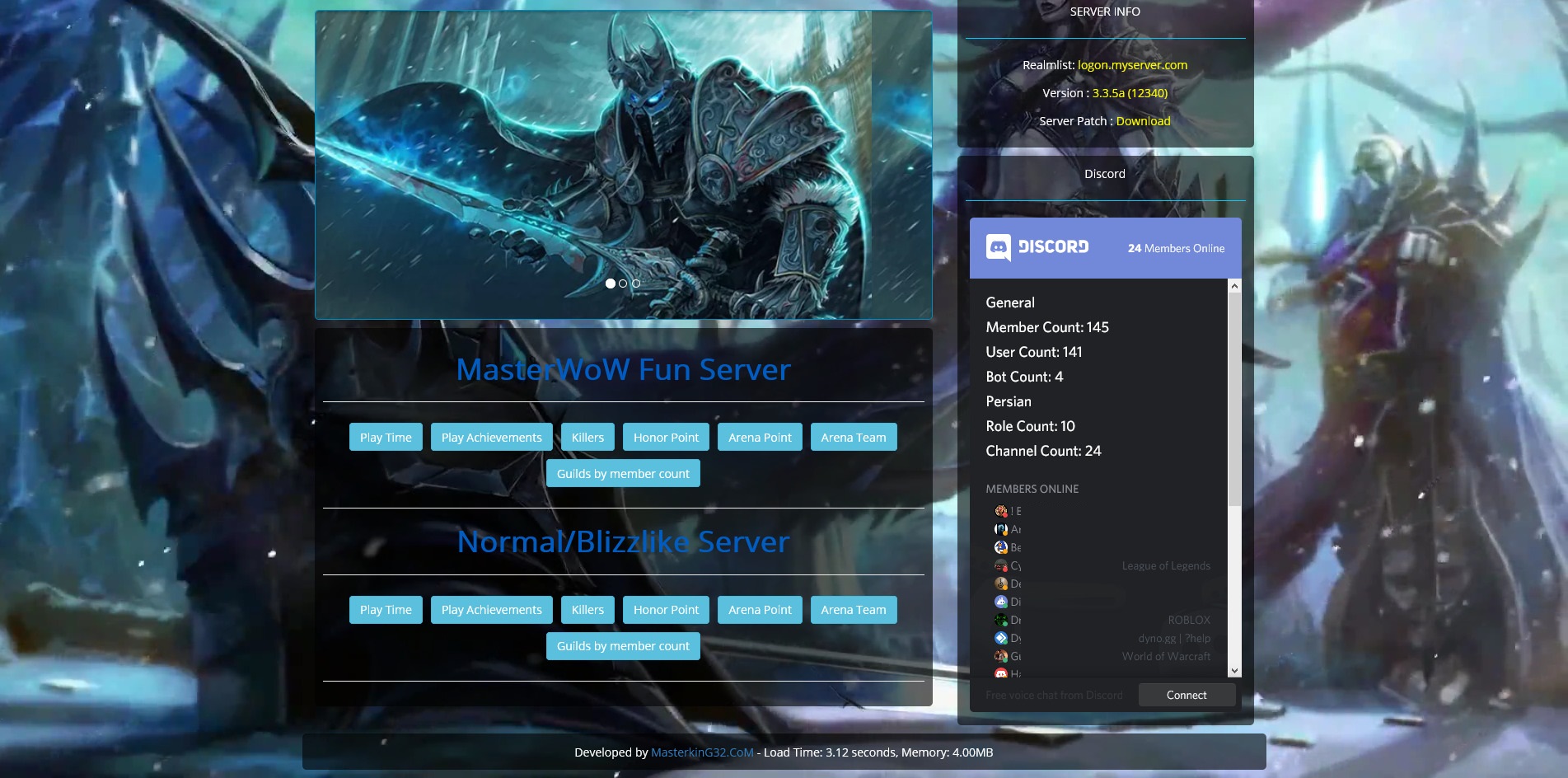Click avatar of member playing ROBLOX
Viewport: 1568px width, 778px height.
pos(1001,620)
